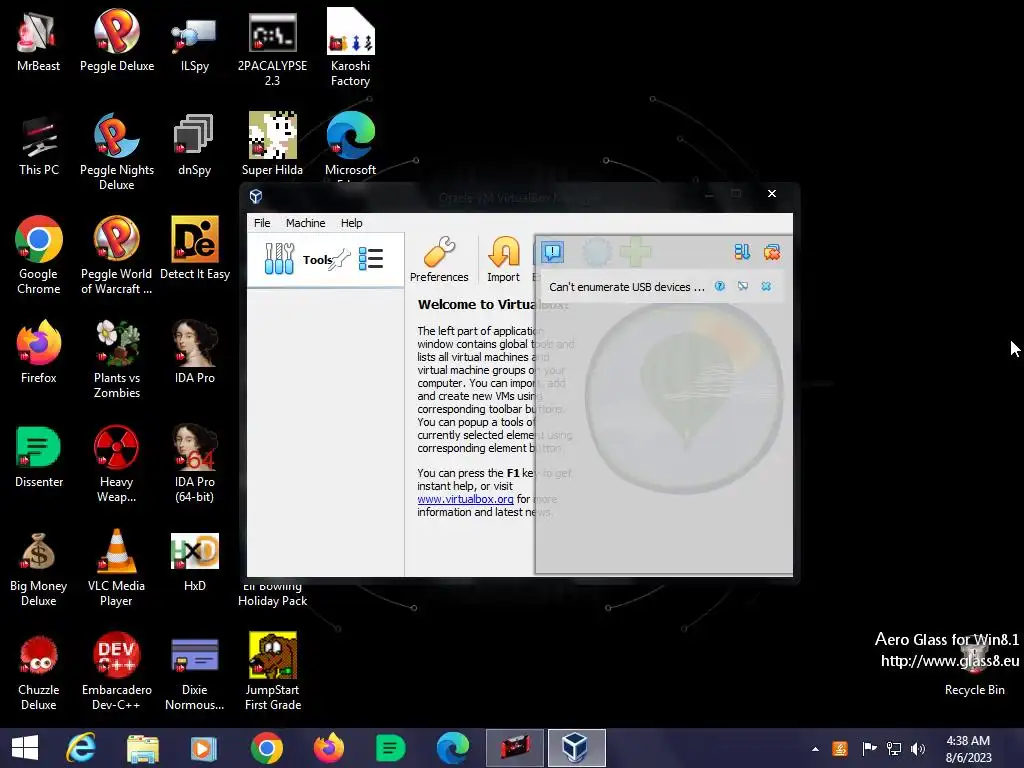Select the VLC Media Player desktop icon
Screen dimensions: 1024x768
(116, 568)
